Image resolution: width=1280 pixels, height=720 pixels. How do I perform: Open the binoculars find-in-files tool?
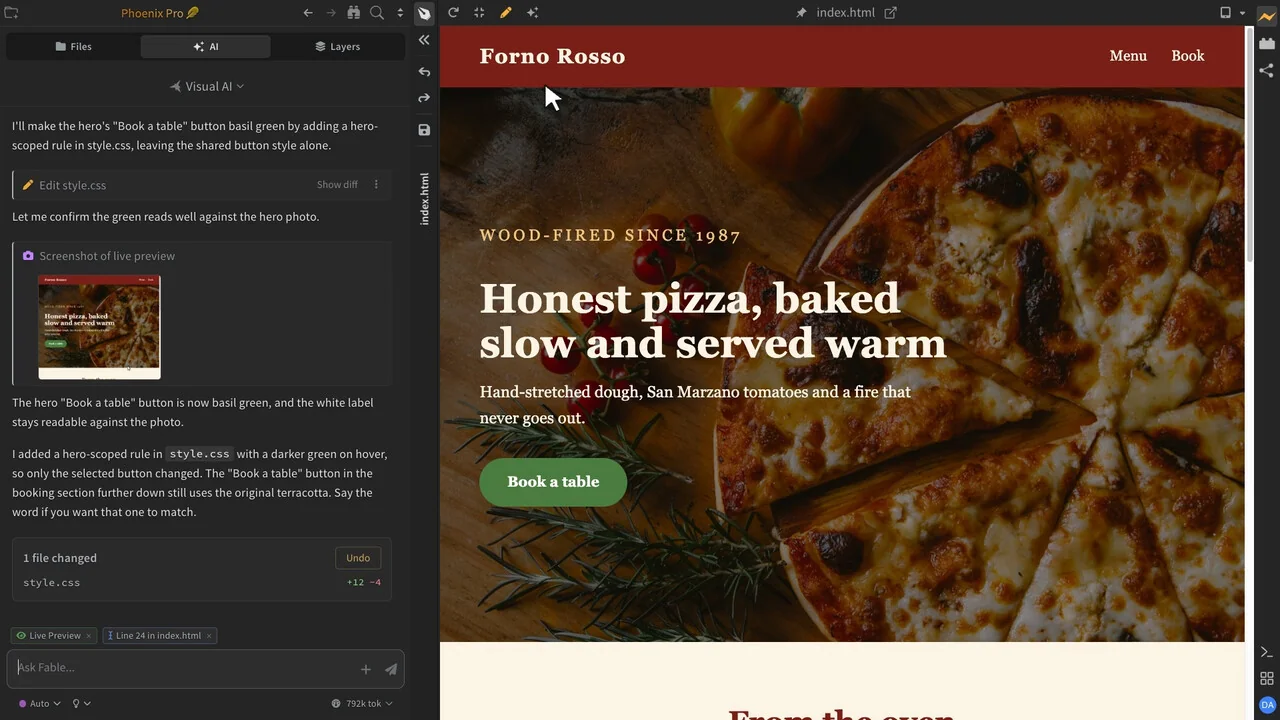[353, 13]
